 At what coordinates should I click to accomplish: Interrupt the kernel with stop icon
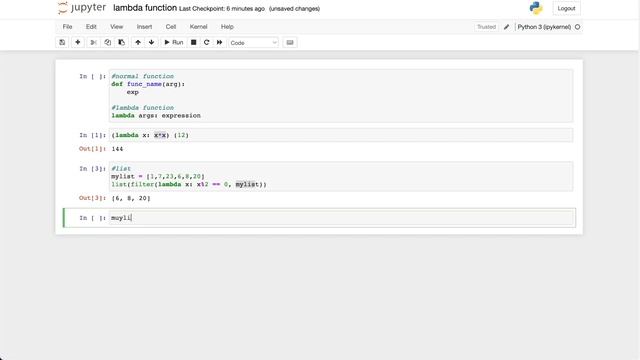(193, 42)
